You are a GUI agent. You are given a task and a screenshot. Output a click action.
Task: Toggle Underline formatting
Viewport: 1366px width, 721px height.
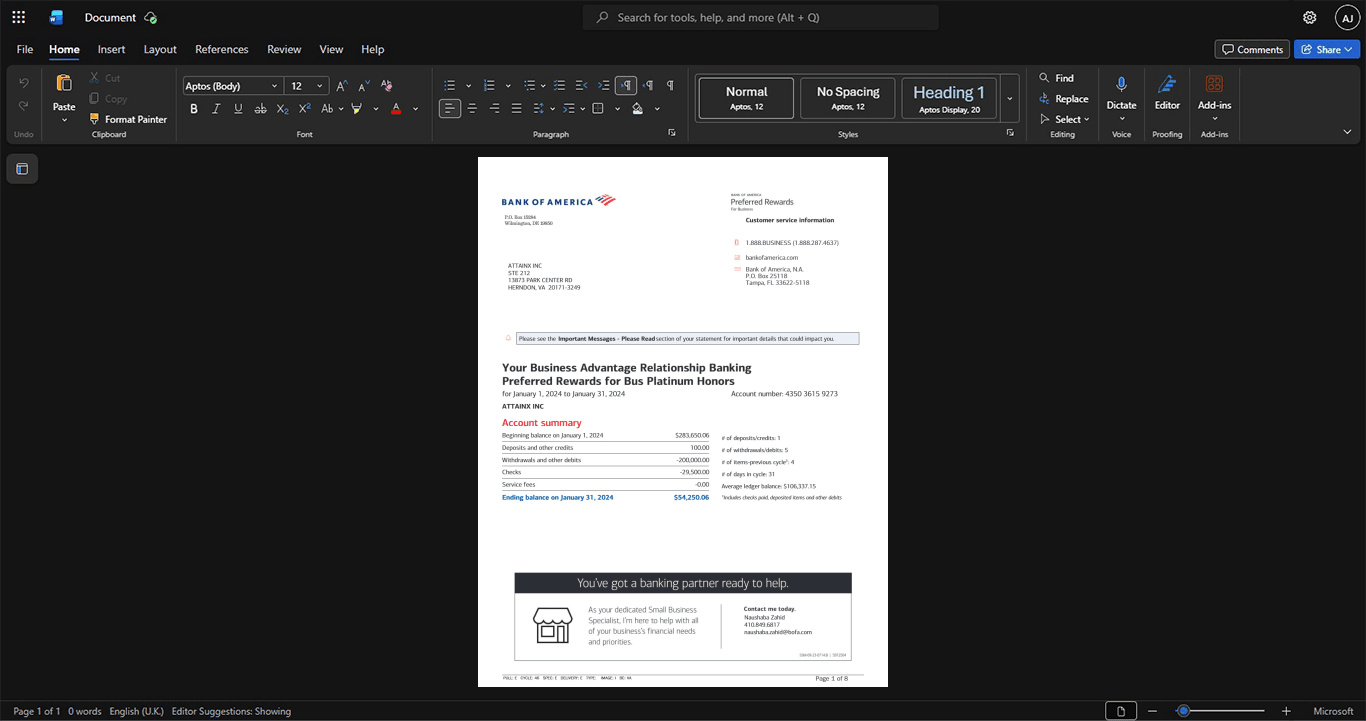(x=238, y=108)
